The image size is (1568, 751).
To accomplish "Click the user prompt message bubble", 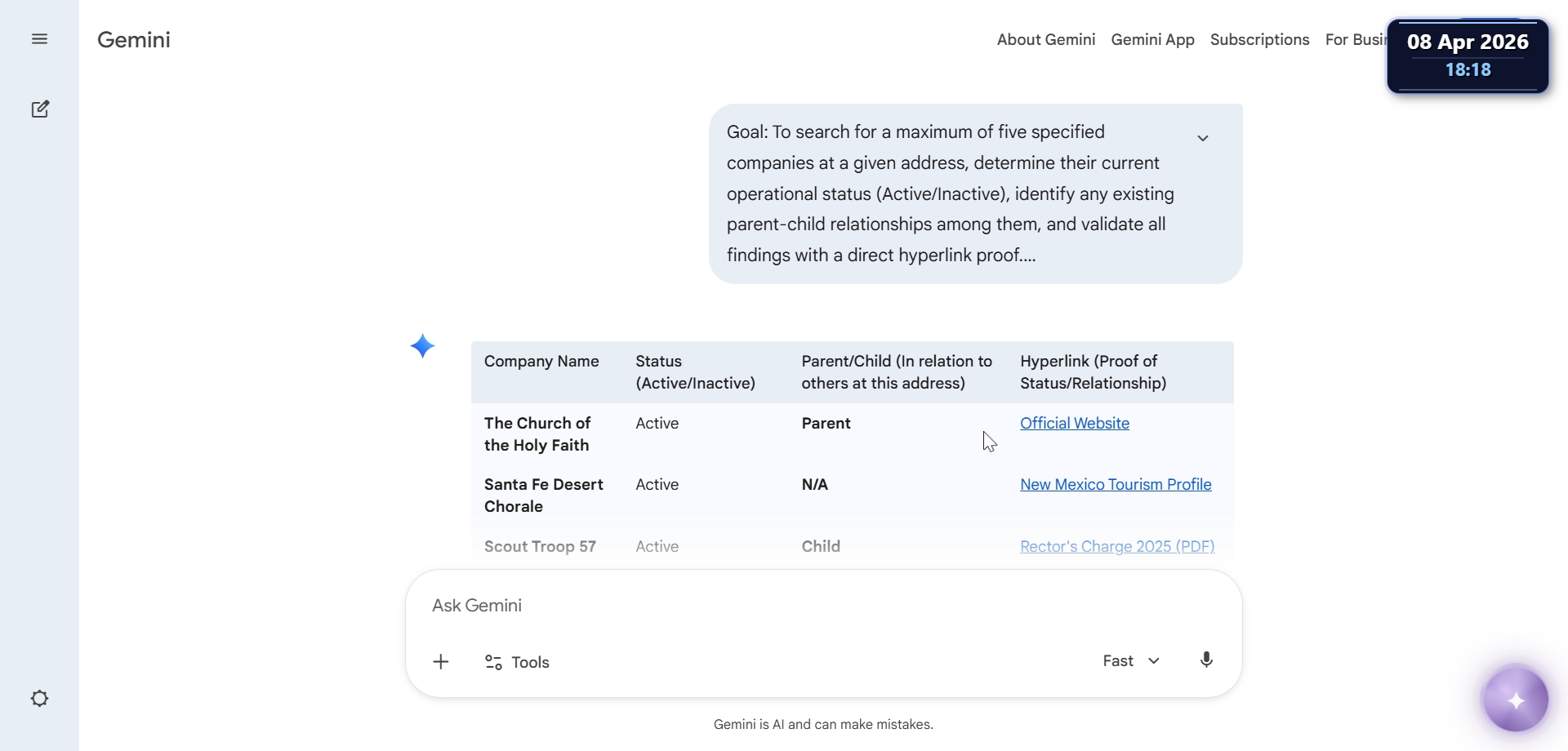I will pos(947,193).
